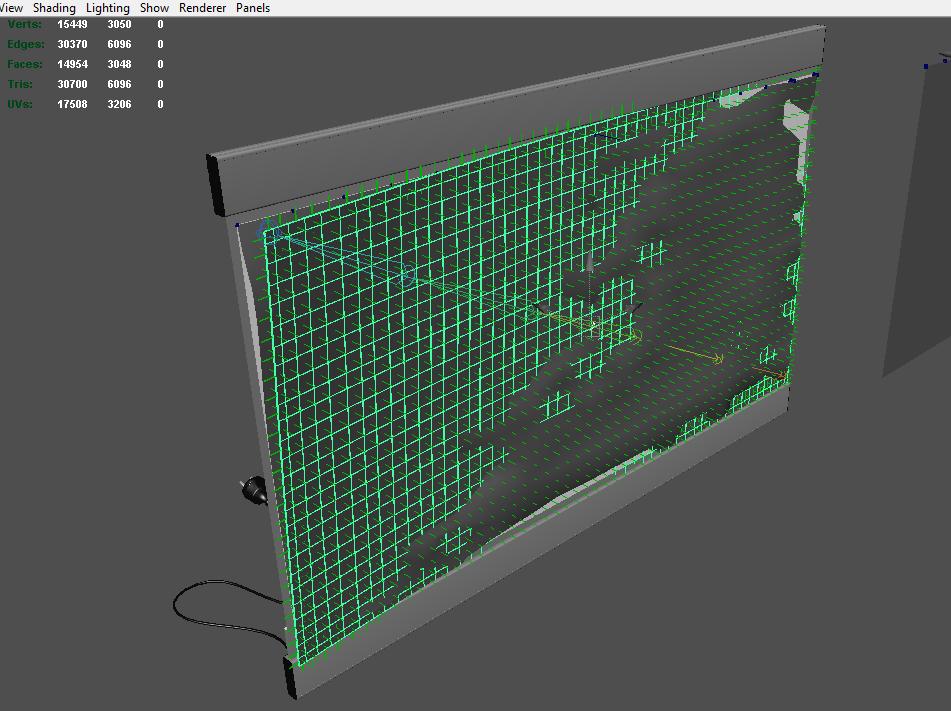Open the Show menu

click(154, 8)
